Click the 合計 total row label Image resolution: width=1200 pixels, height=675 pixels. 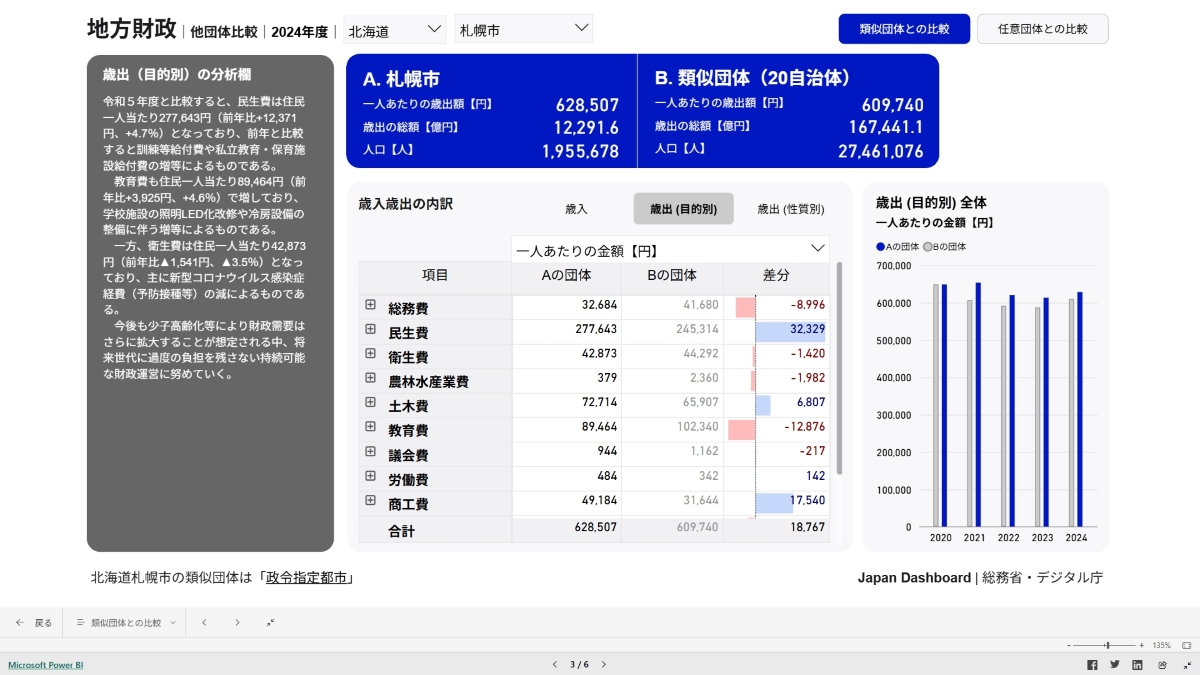(x=401, y=532)
